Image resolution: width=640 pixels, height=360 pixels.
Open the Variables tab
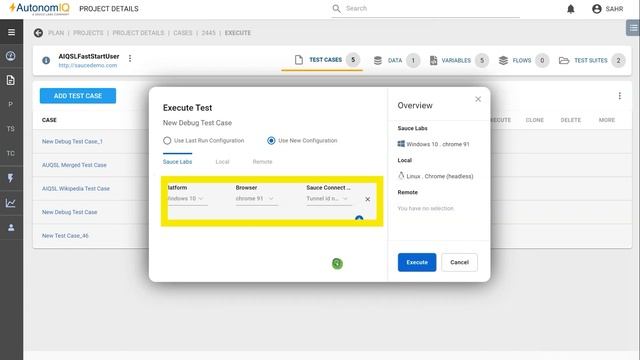459,60
